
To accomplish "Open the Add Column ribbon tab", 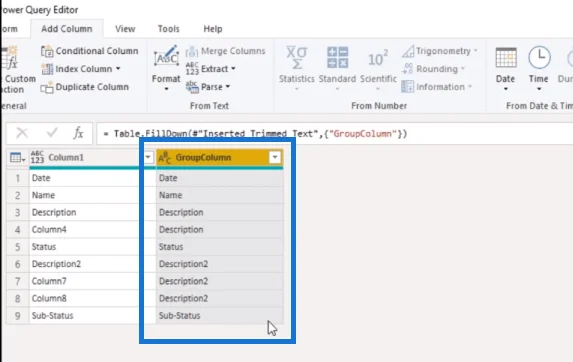I will [67, 29].
